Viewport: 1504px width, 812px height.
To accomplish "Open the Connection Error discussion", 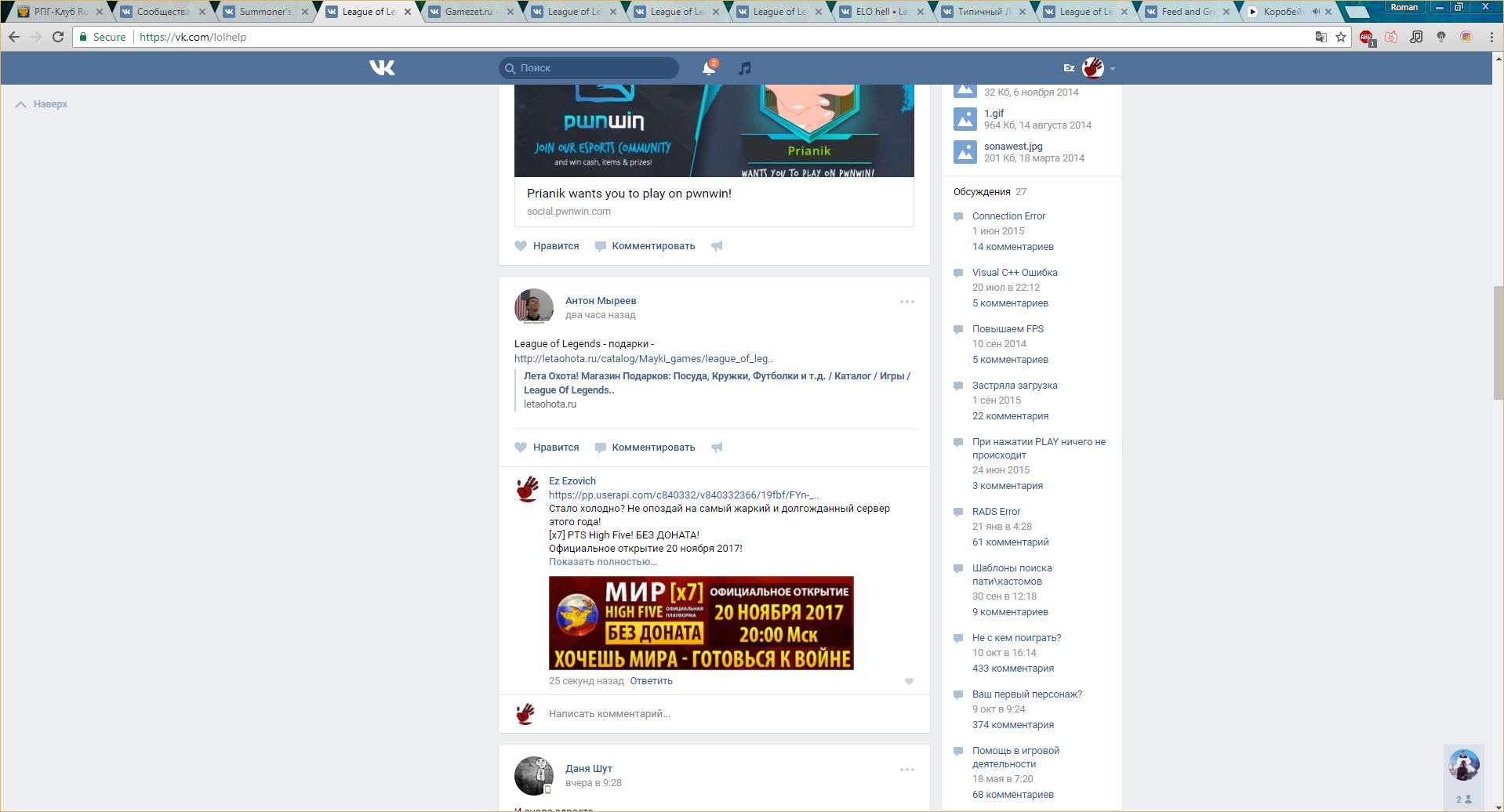I will coord(1008,216).
